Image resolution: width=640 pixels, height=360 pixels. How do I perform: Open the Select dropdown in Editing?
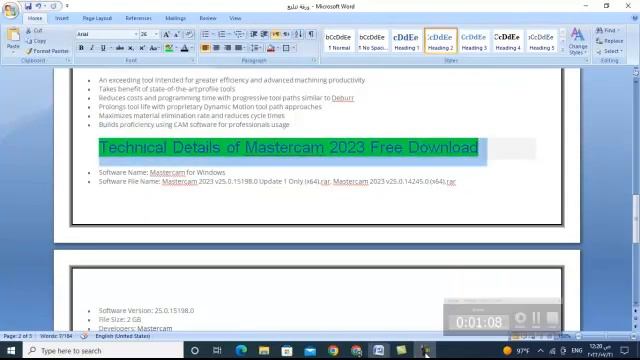(x=610, y=51)
